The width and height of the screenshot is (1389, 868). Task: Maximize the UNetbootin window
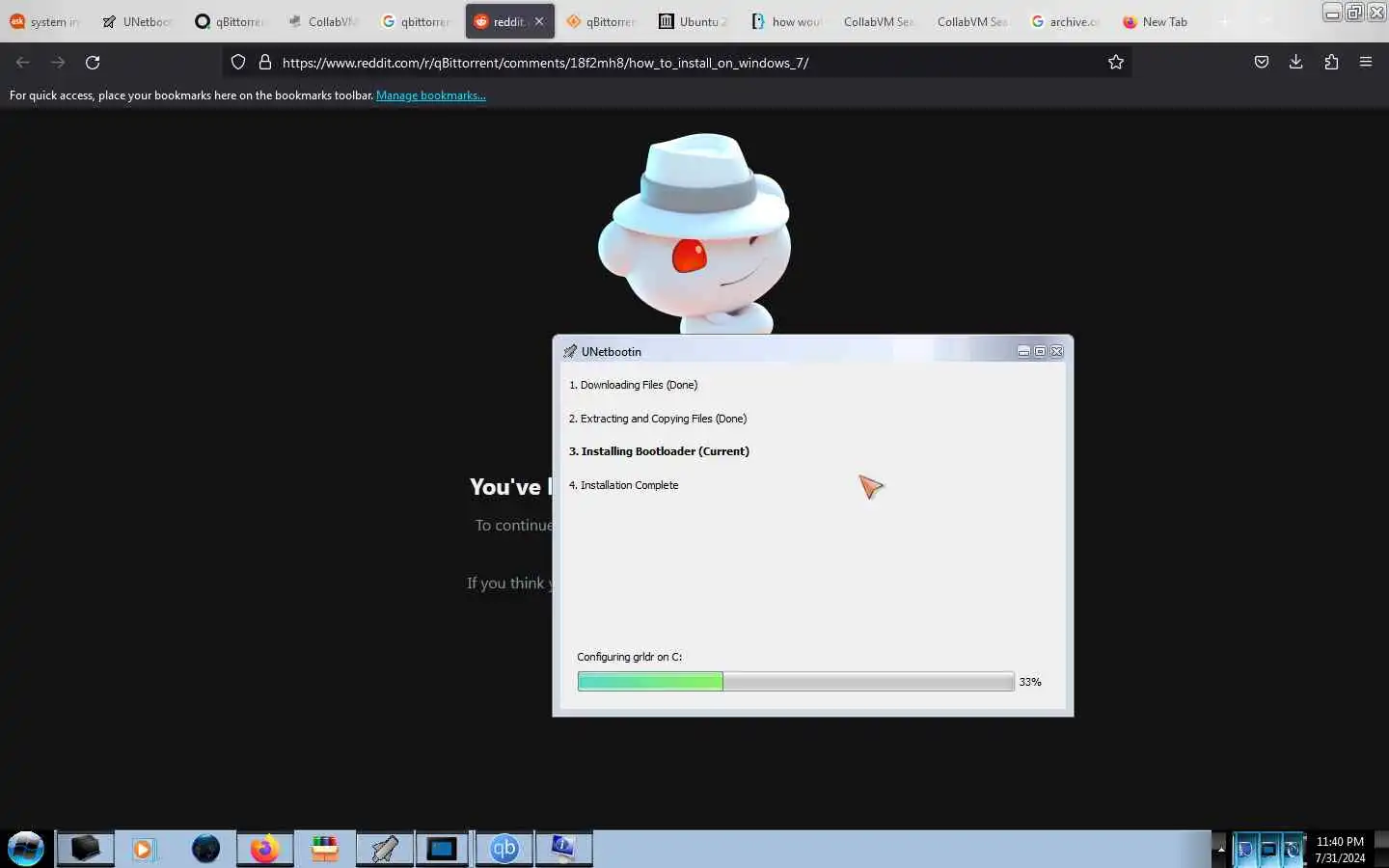pyautogui.click(x=1040, y=351)
